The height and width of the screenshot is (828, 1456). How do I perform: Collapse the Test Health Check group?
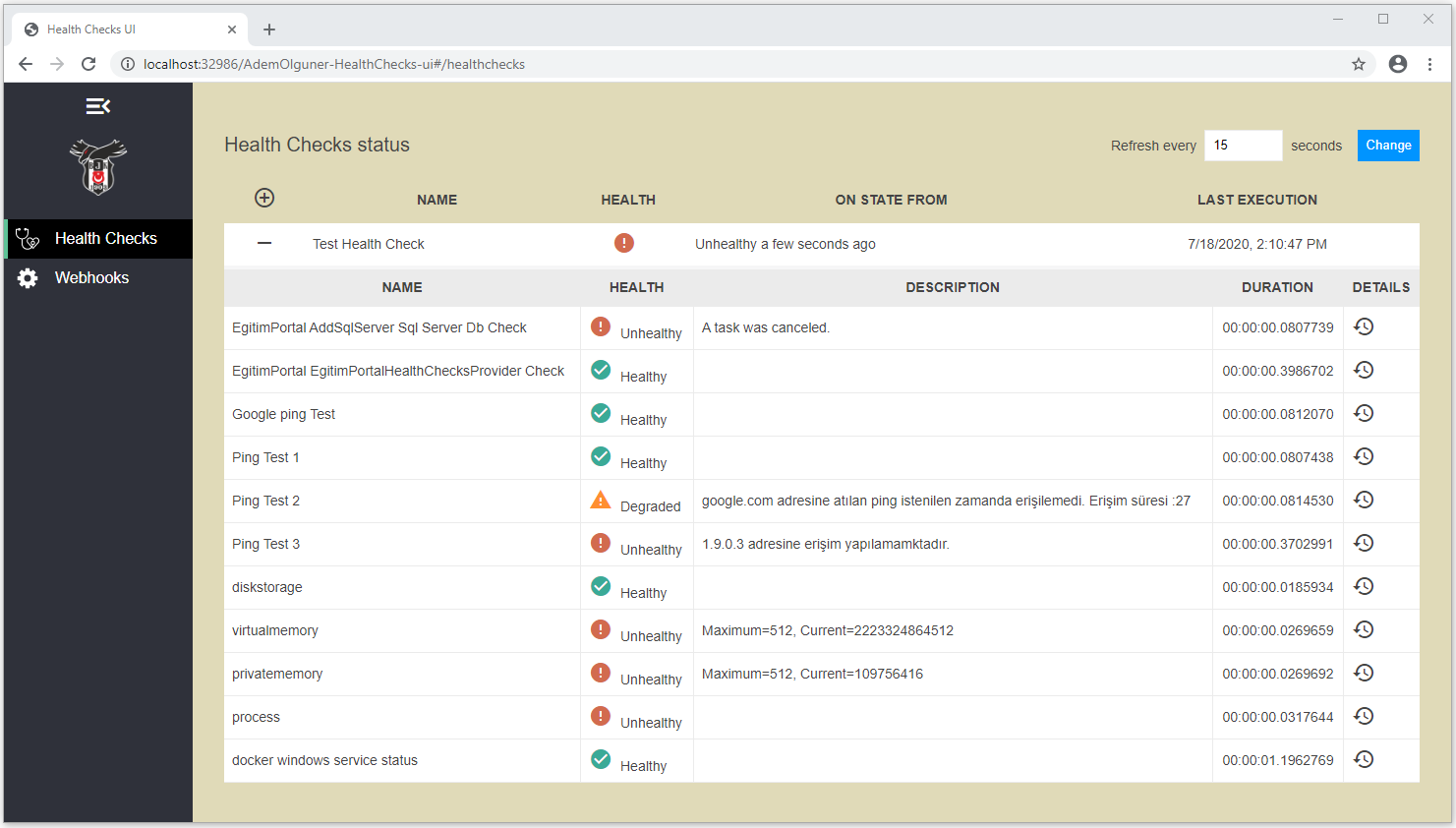click(x=263, y=242)
